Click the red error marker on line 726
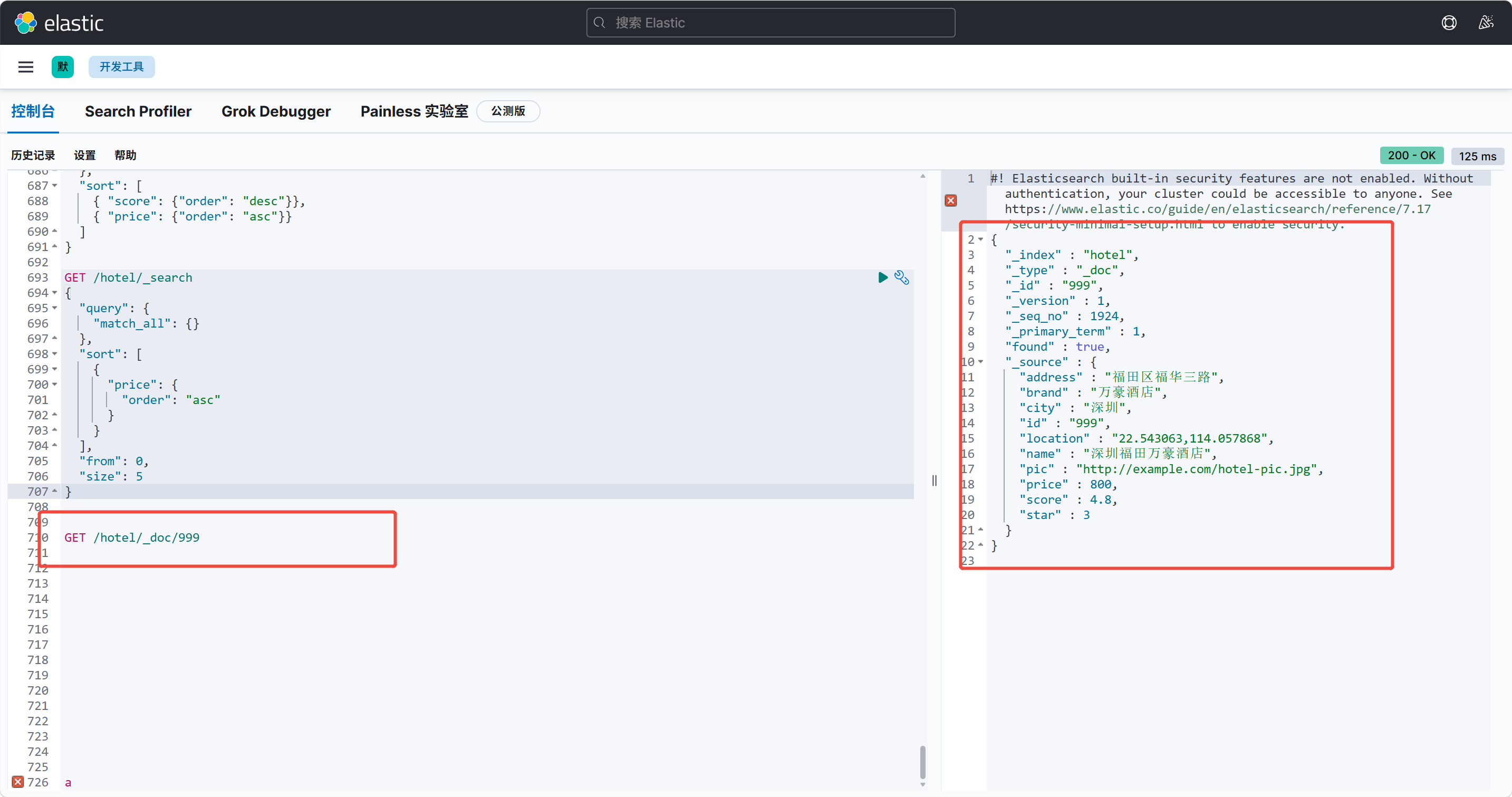 coord(17,782)
